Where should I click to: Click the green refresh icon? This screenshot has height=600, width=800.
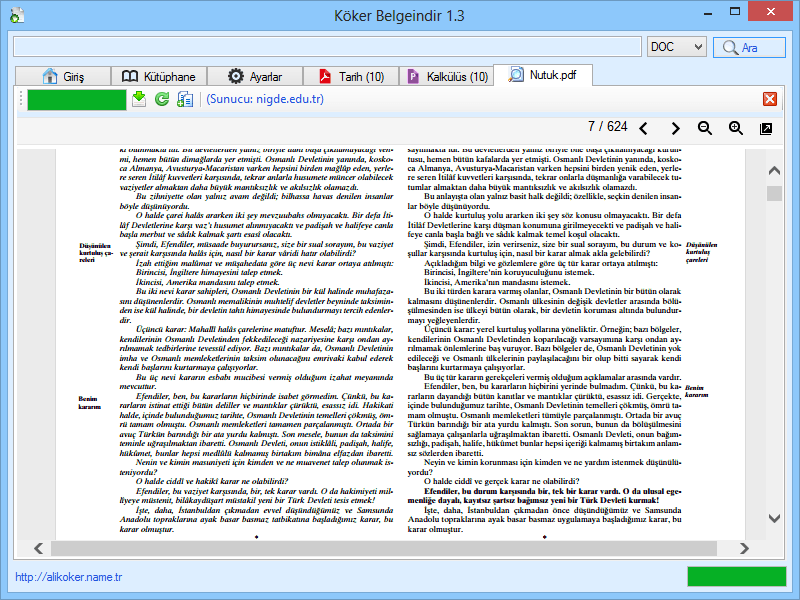tap(162, 99)
